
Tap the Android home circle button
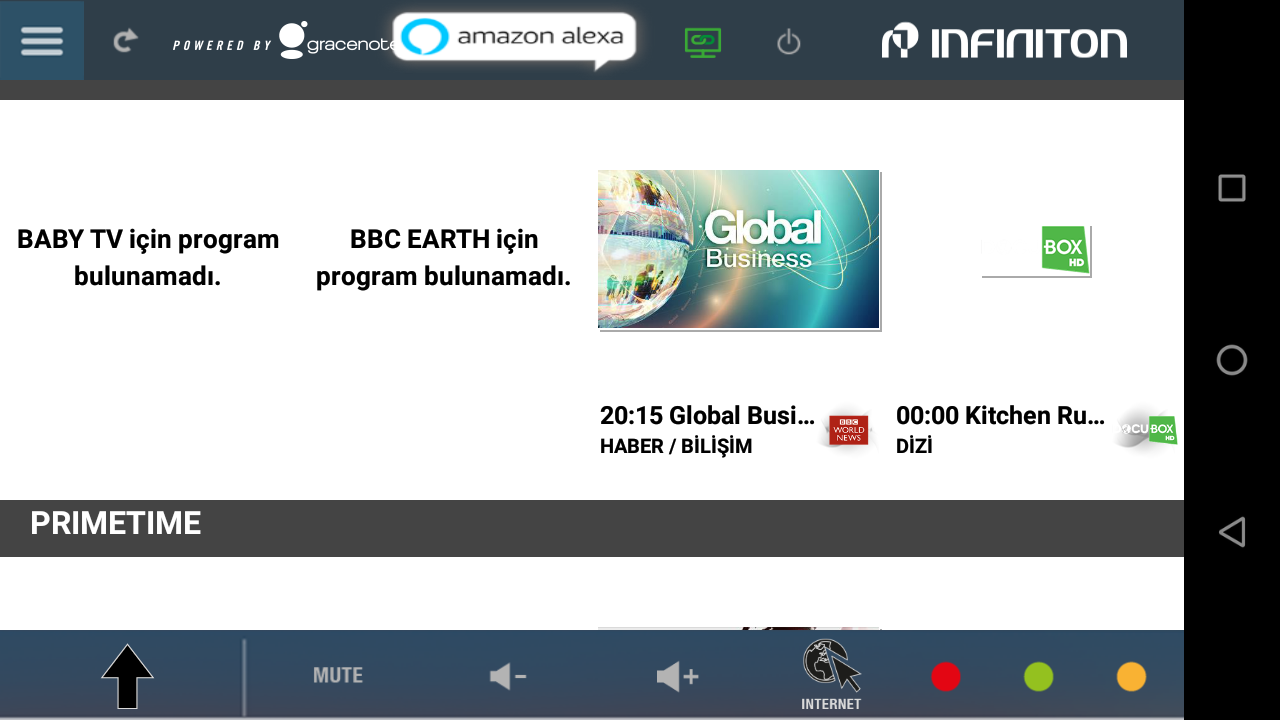click(1232, 360)
